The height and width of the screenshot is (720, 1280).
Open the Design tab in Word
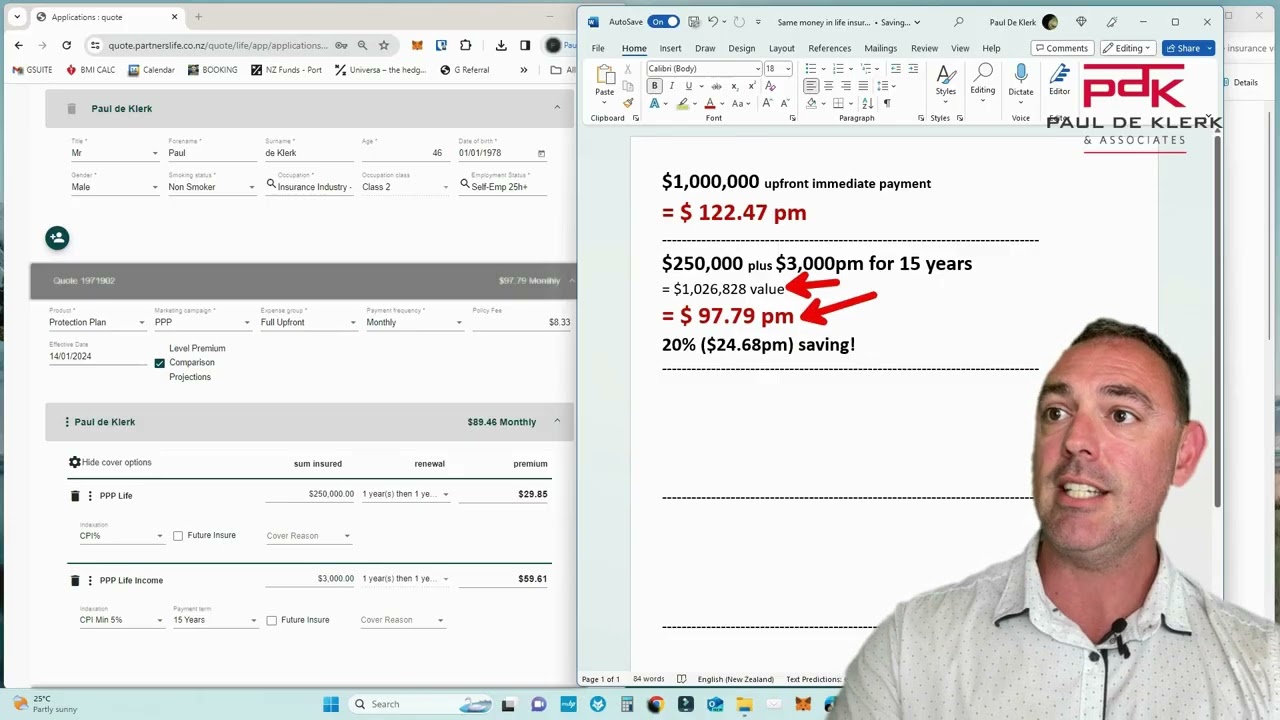pyautogui.click(x=742, y=48)
